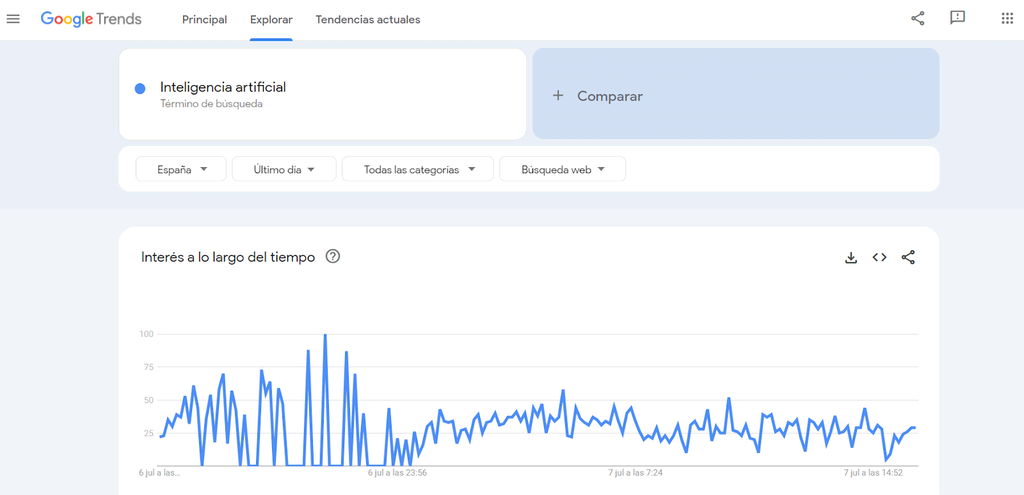The image size is (1024, 495).
Task: Switch to Tendencias actuales tab
Action: point(367,19)
